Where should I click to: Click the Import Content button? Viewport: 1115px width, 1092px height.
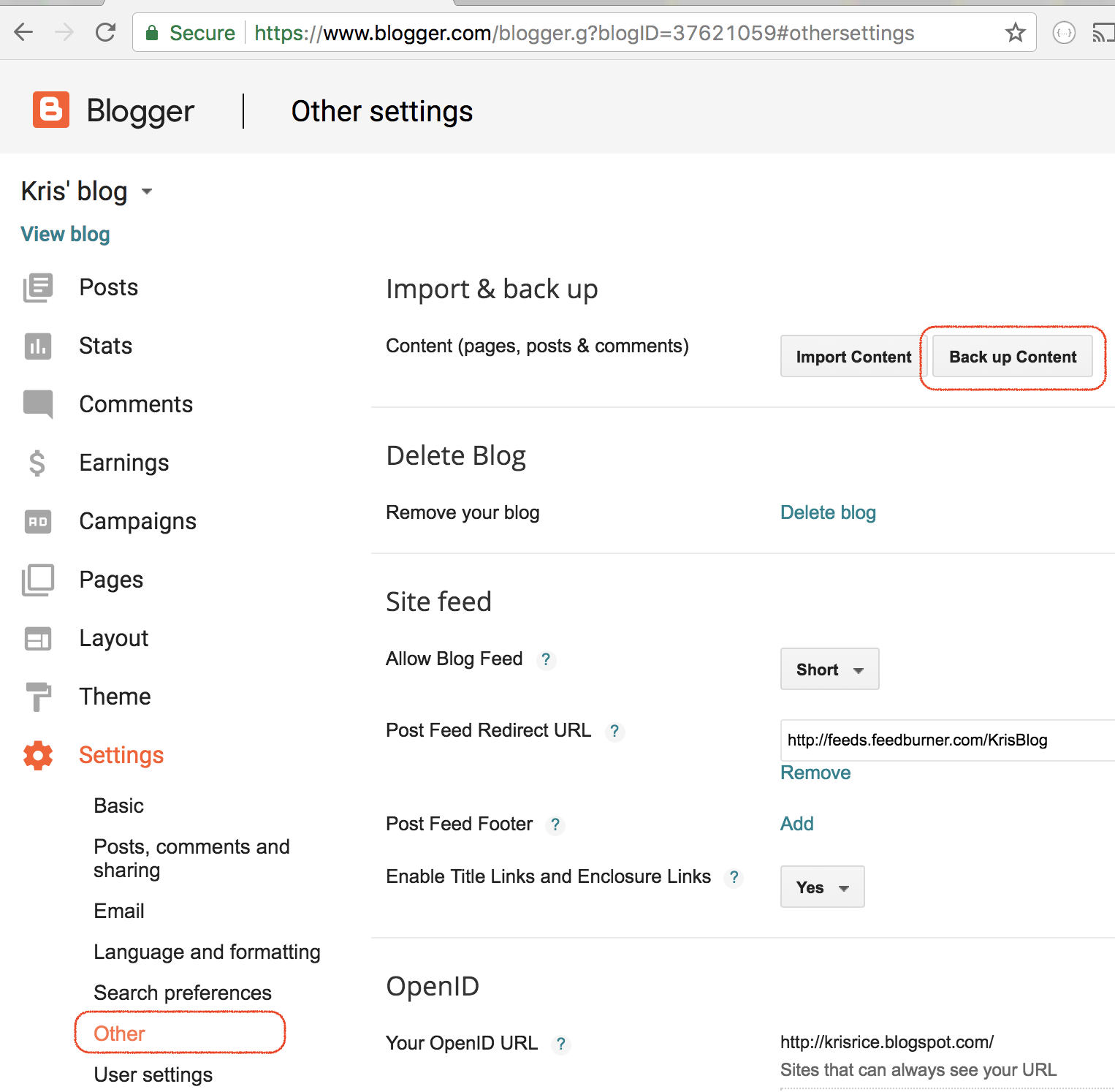(853, 356)
